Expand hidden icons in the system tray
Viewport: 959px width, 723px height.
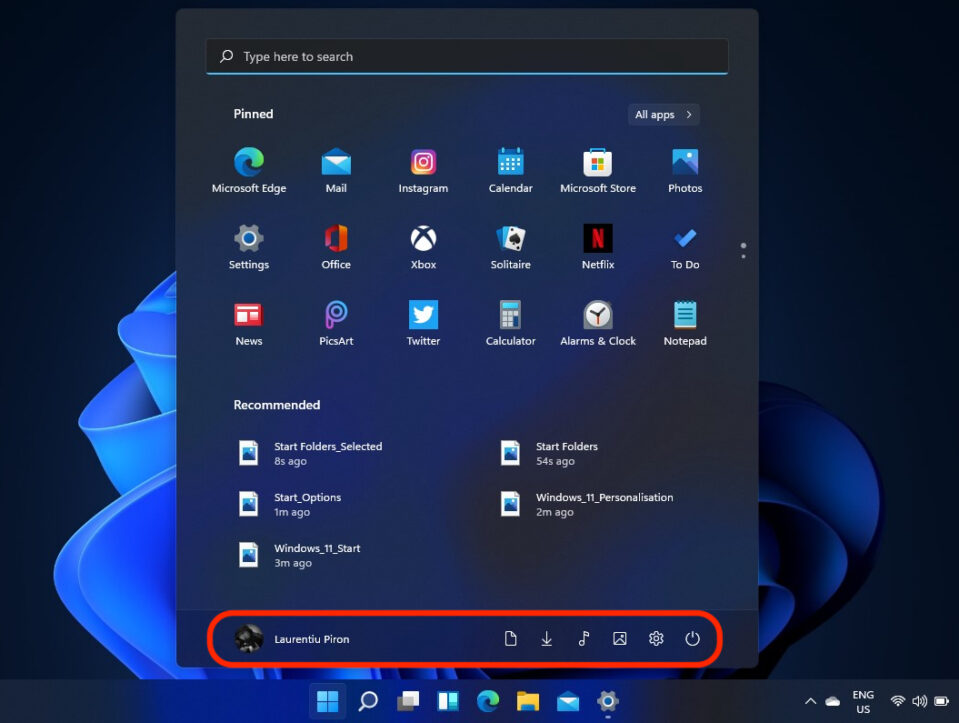tap(810, 701)
